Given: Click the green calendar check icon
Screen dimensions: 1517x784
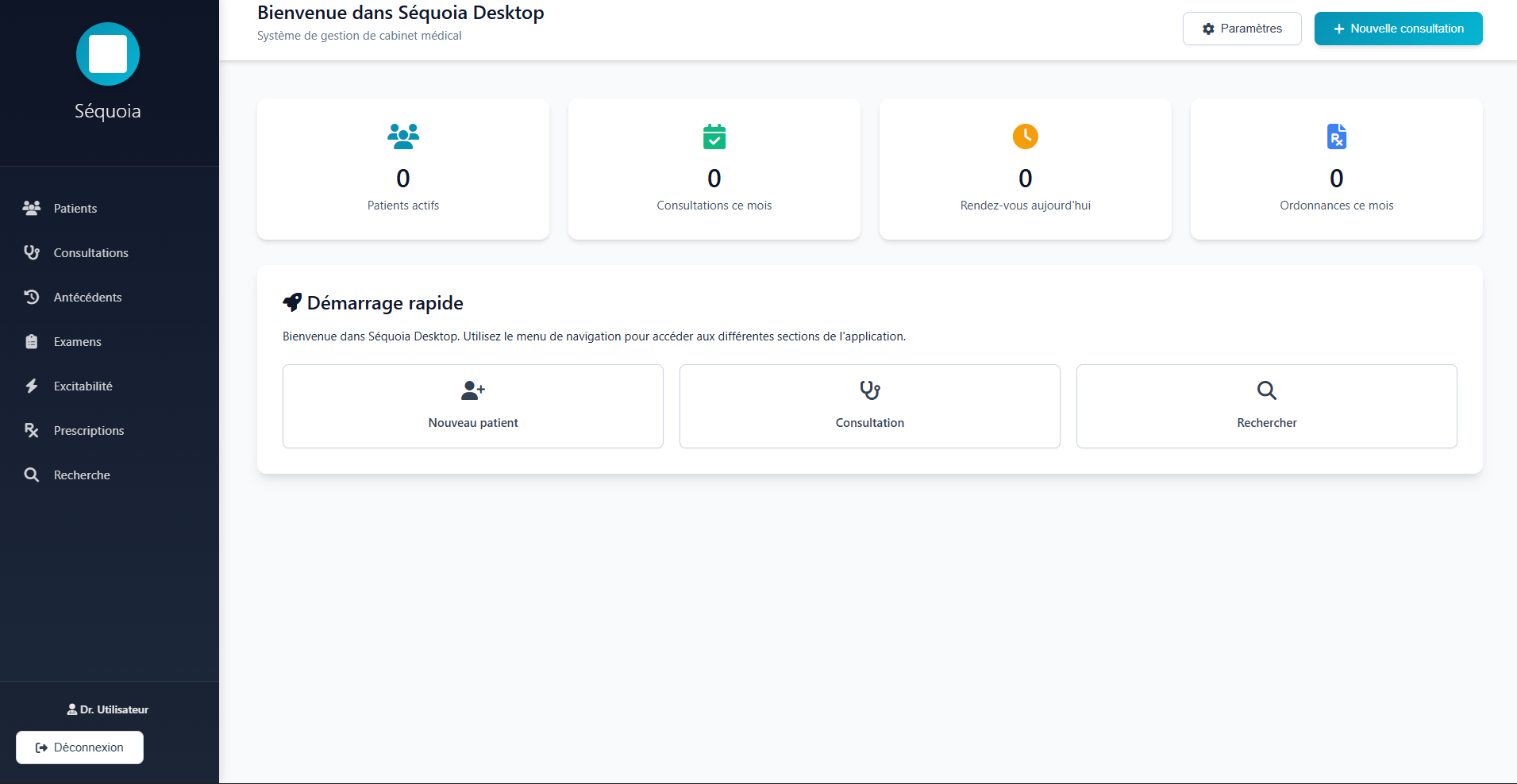Looking at the screenshot, I should (x=714, y=136).
